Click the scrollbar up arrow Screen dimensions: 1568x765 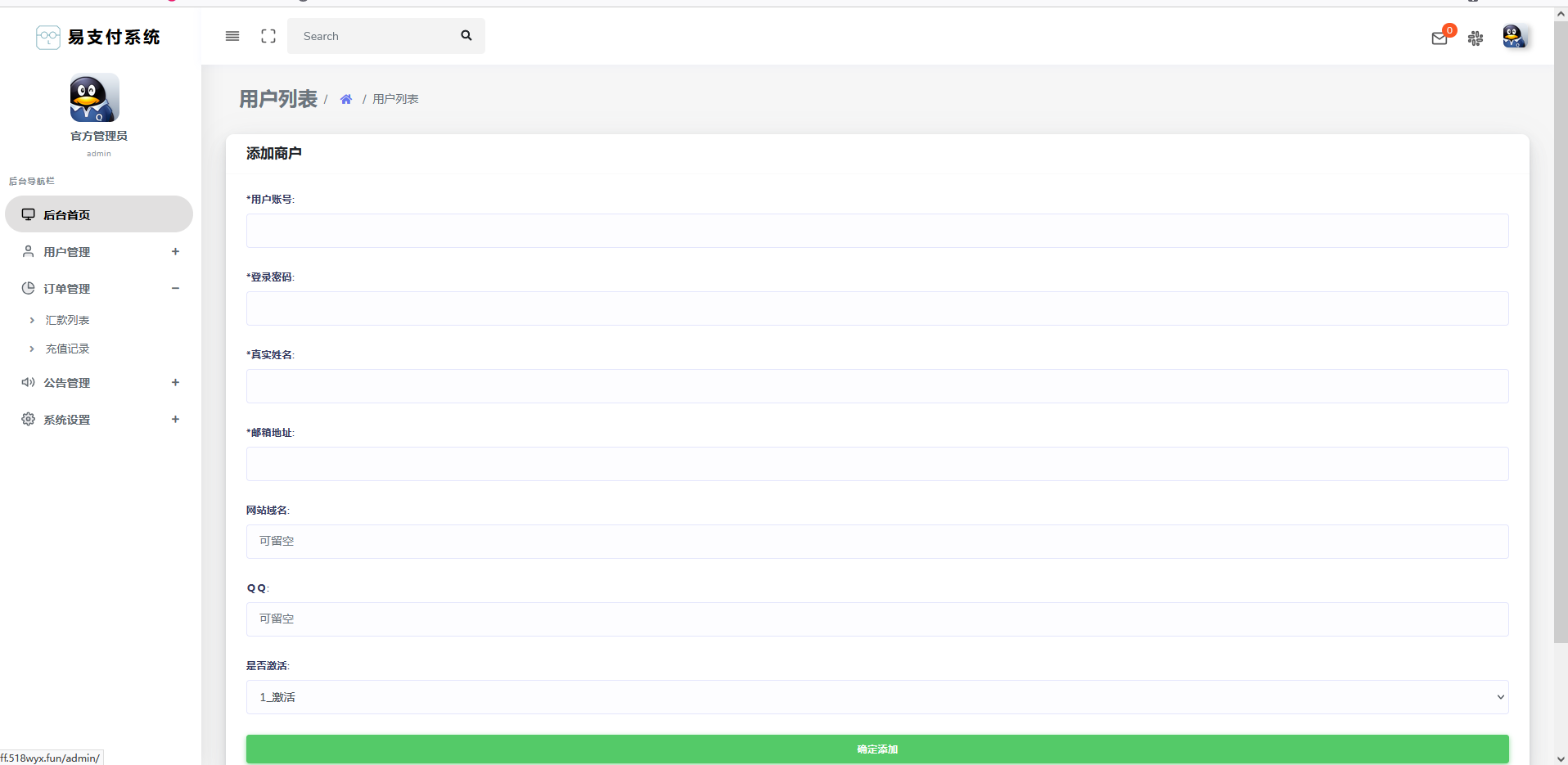[x=1561, y=14]
